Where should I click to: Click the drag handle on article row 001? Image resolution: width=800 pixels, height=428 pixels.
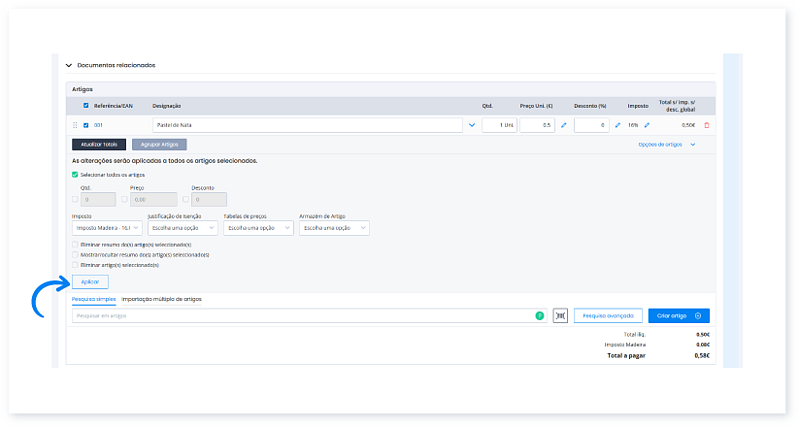(x=75, y=125)
